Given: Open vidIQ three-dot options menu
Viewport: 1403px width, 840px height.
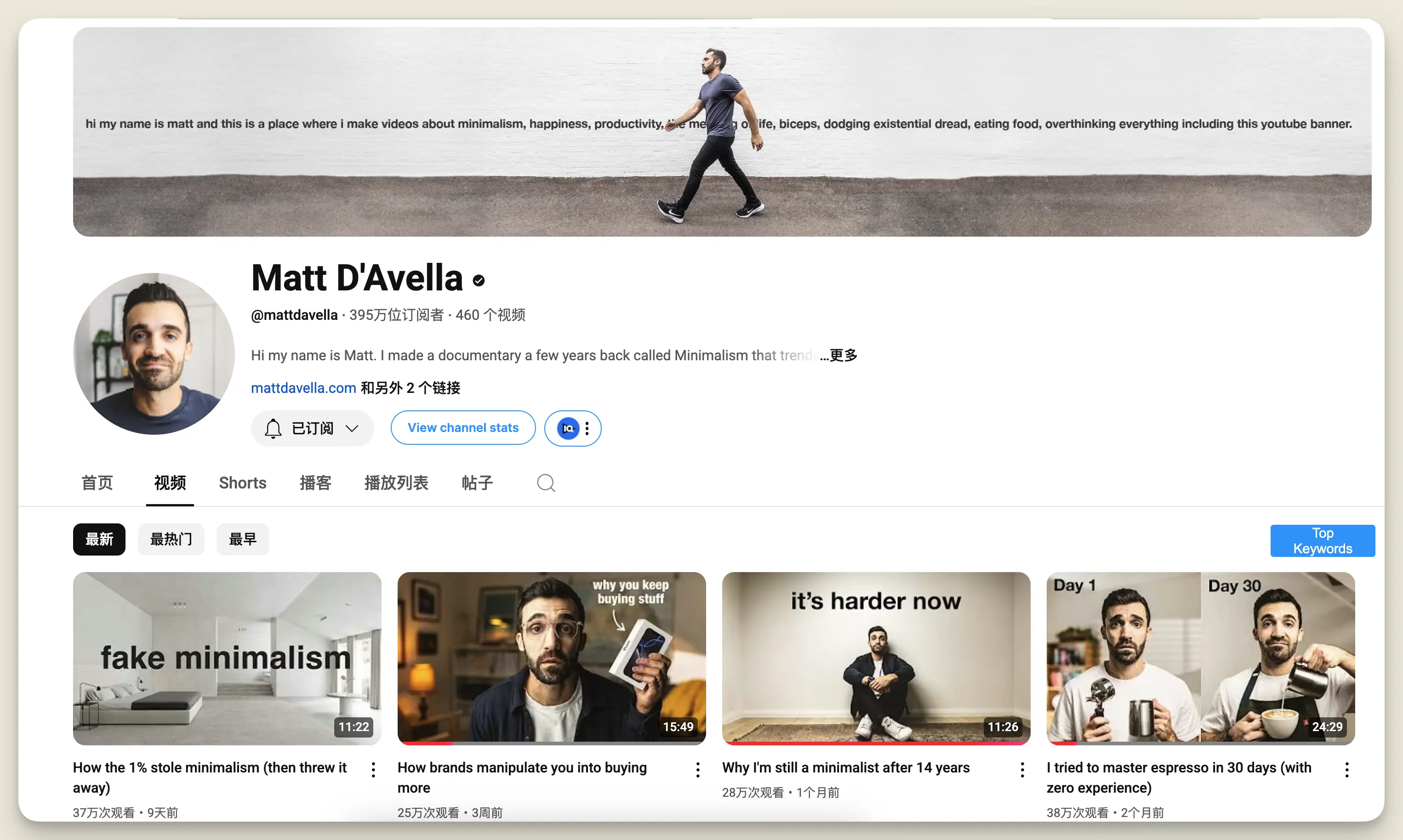Looking at the screenshot, I should pyautogui.click(x=587, y=428).
